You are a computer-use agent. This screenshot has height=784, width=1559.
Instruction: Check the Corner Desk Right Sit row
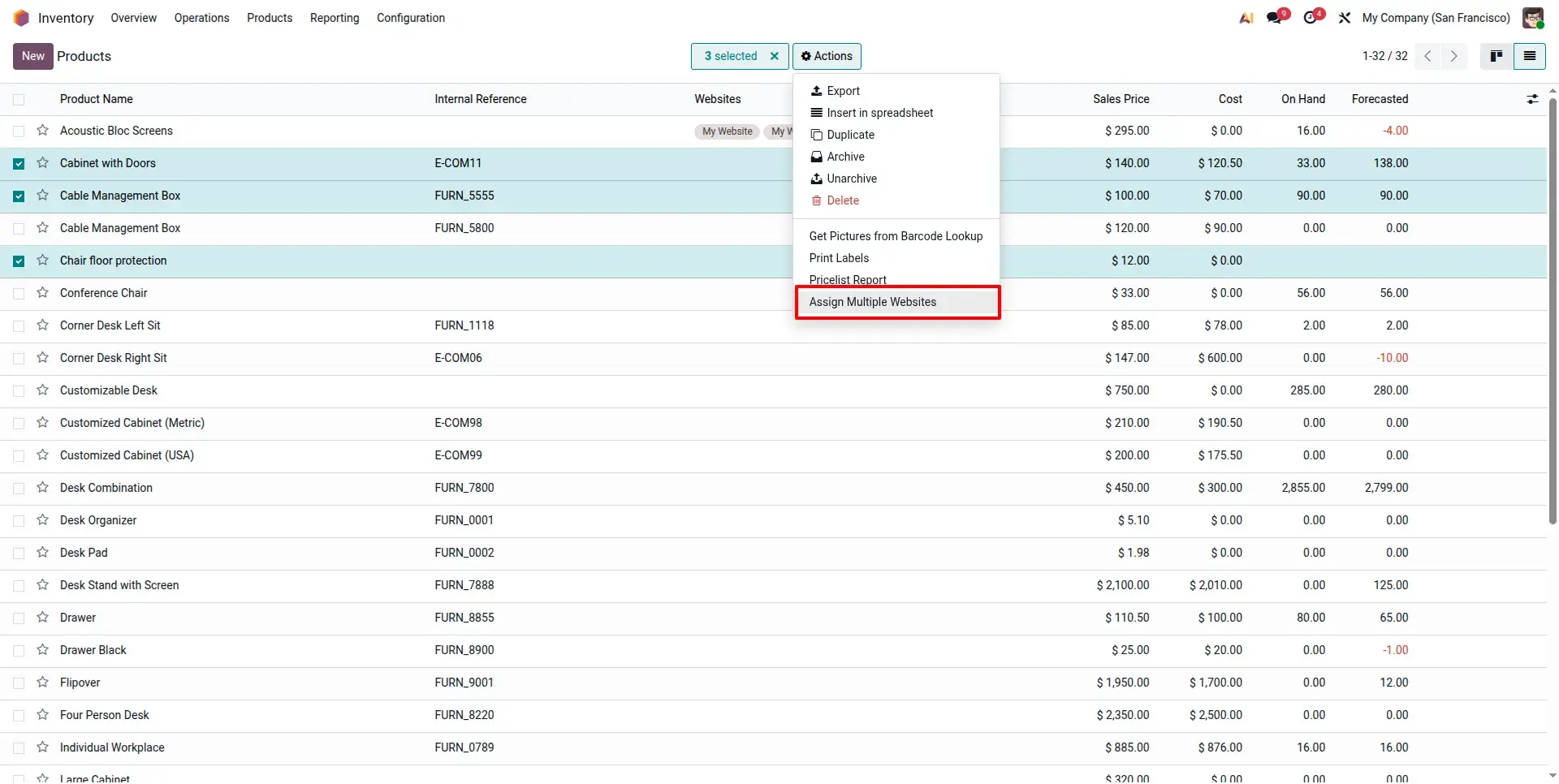click(x=19, y=359)
